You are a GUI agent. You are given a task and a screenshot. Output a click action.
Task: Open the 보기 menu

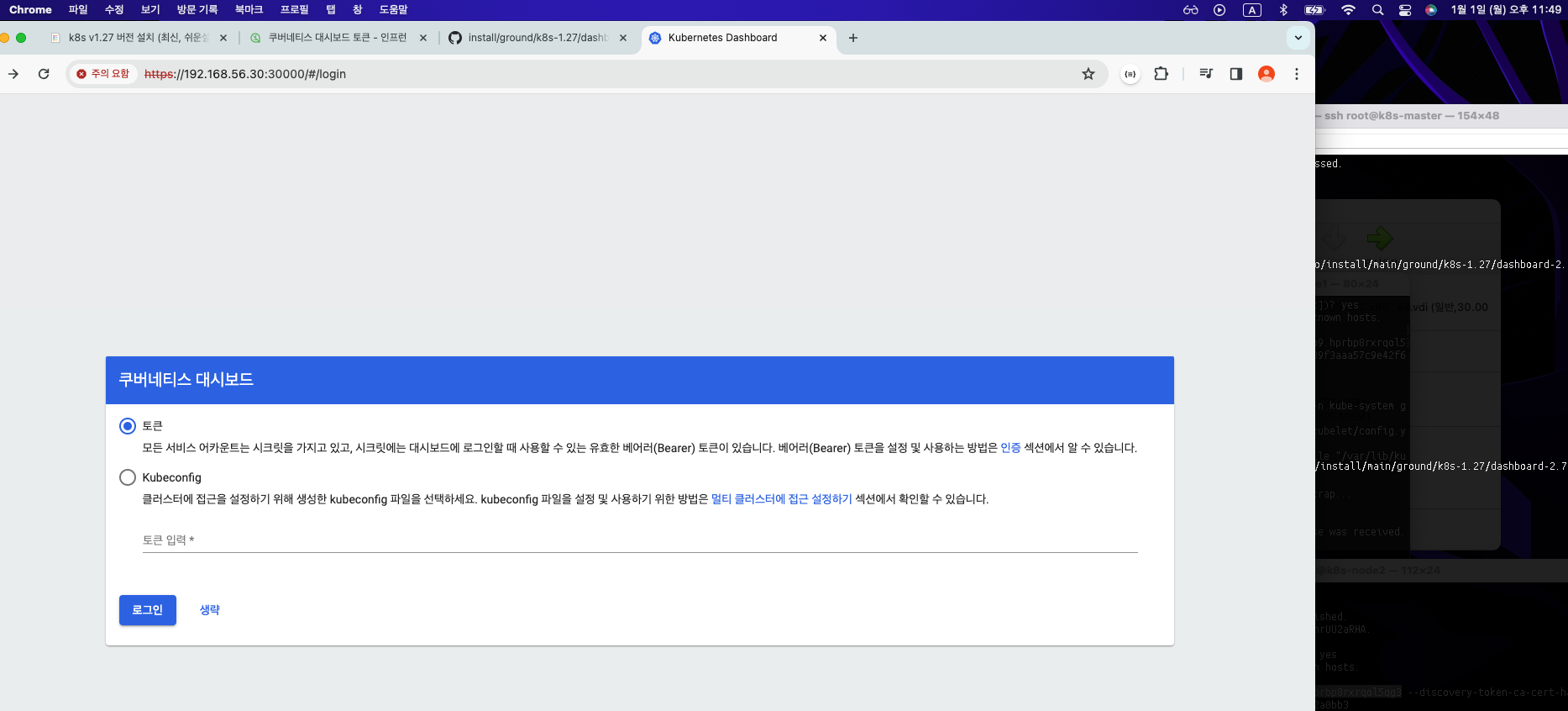tap(150, 10)
